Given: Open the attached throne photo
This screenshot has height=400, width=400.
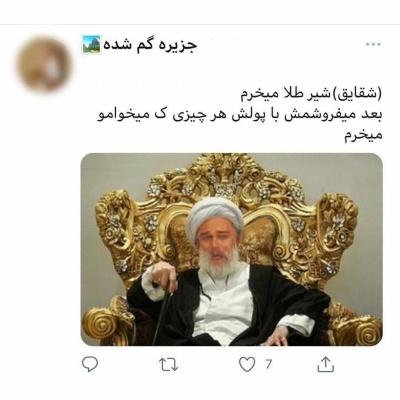Looking at the screenshot, I should [x=232, y=249].
